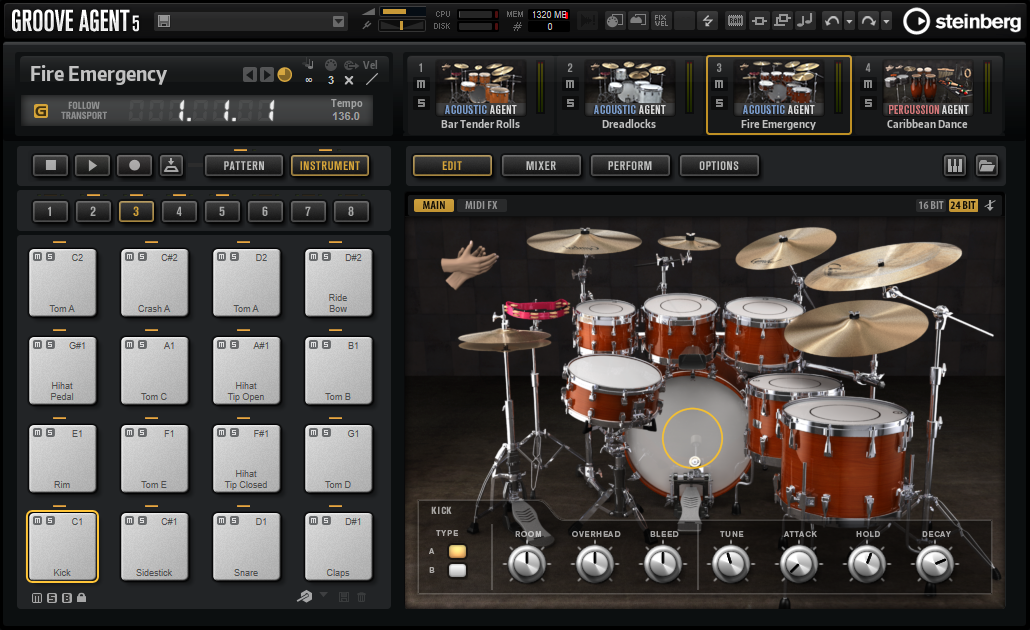Select pad group 8
This screenshot has height=630, width=1030.
tap(351, 212)
